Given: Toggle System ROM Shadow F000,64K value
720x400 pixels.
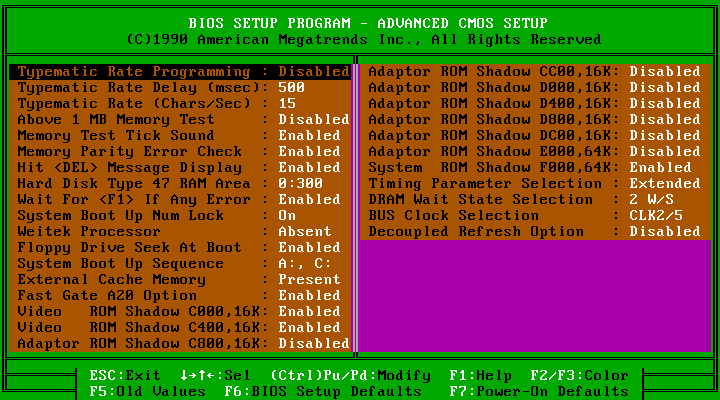Looking at the screenshot, I should (660, 168).
